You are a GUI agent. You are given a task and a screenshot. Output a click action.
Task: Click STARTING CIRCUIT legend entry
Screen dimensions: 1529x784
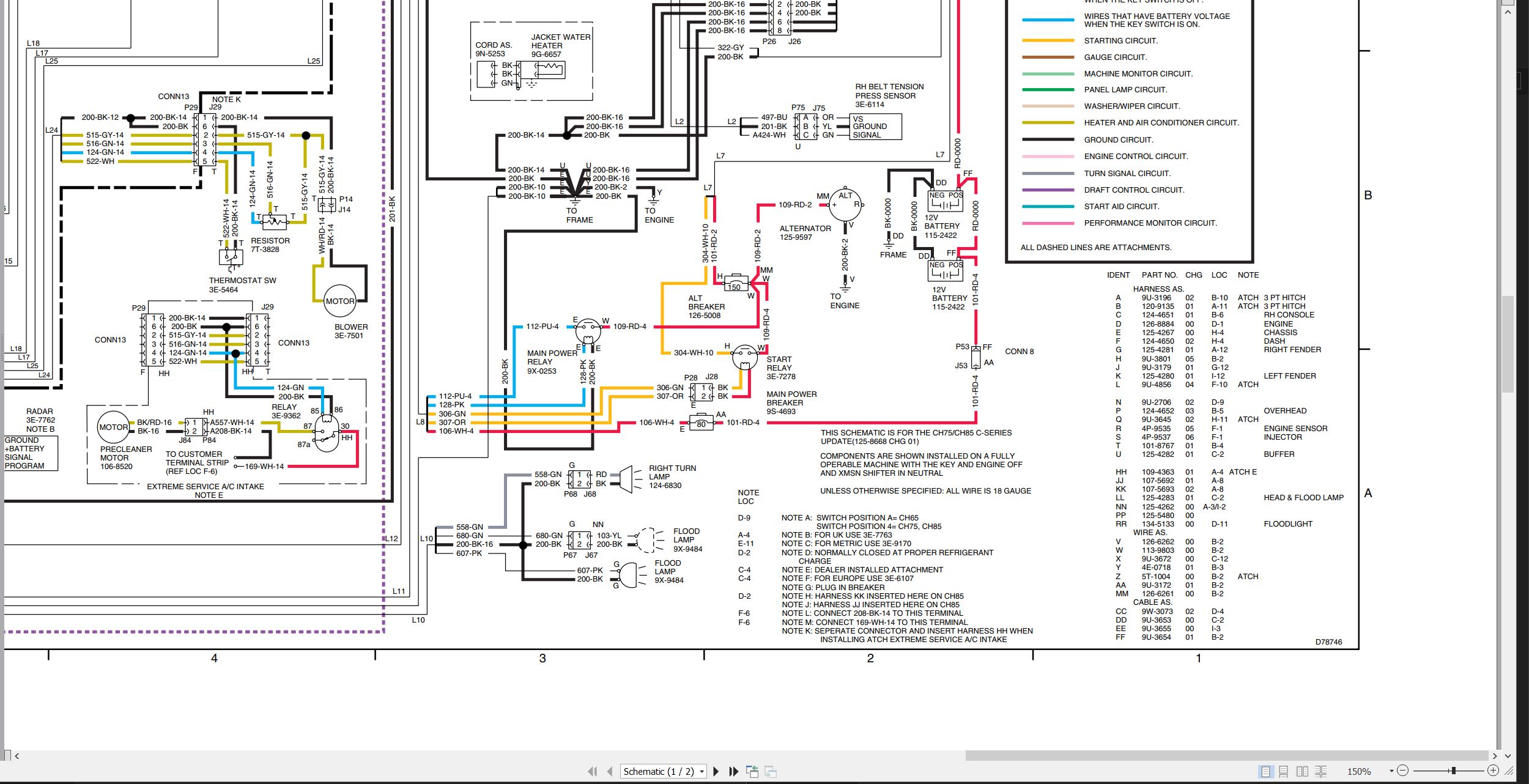point(1120,41)
